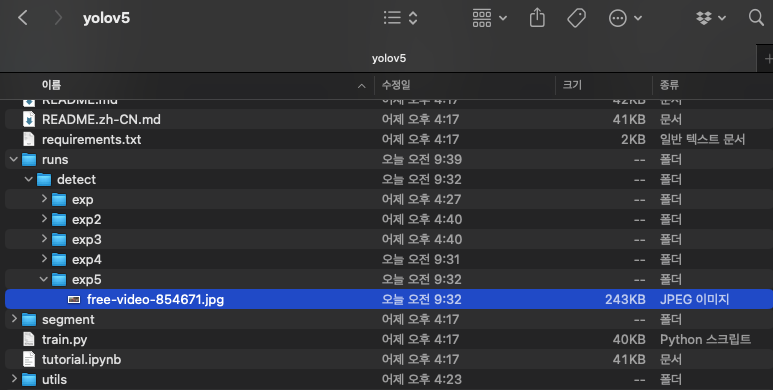Click the 어제 오후 4:23 date cell
This screenshot has height=390, width=773.
click(x=422, y=380)
